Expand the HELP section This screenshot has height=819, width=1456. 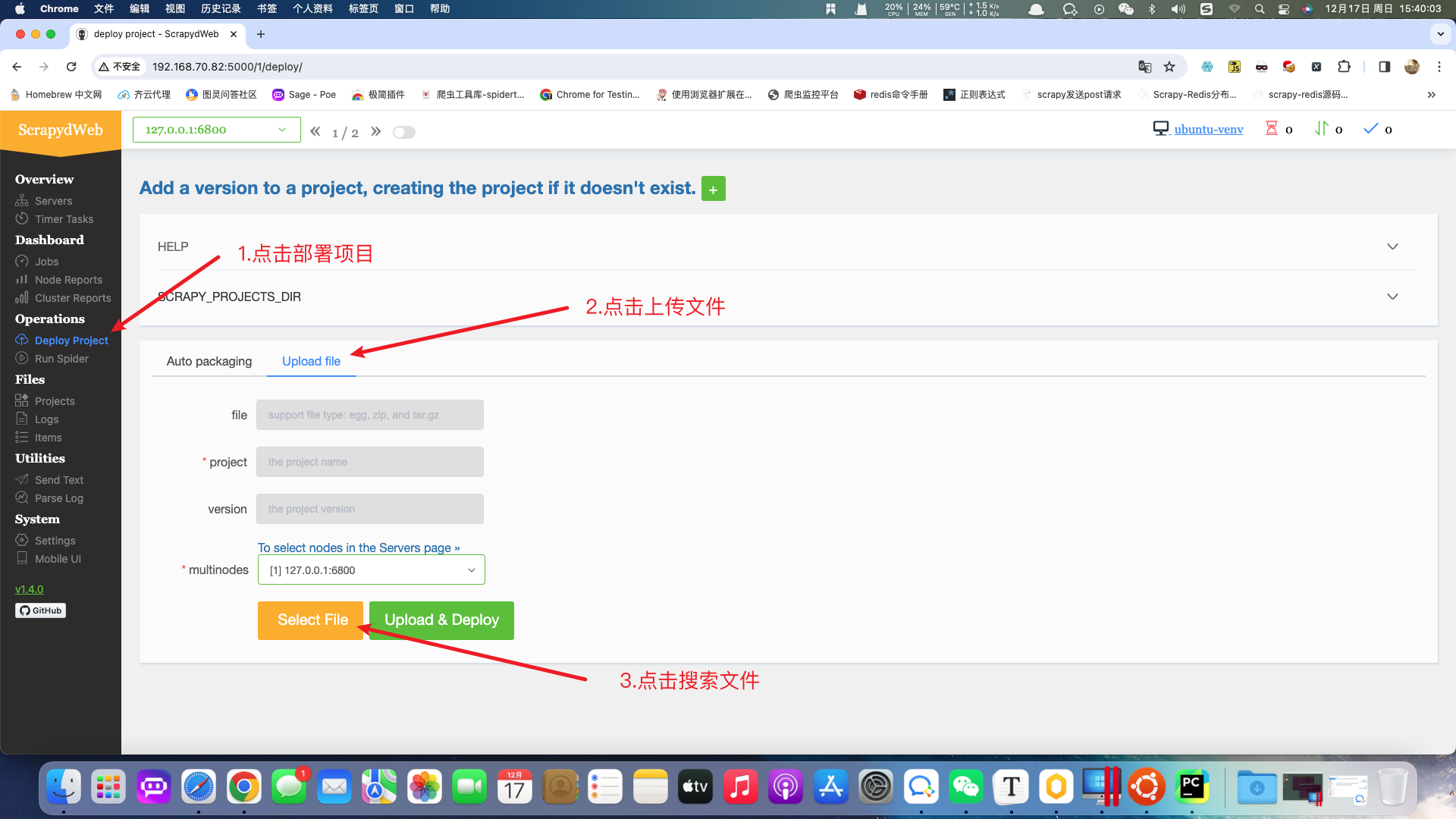pos(789,246)
